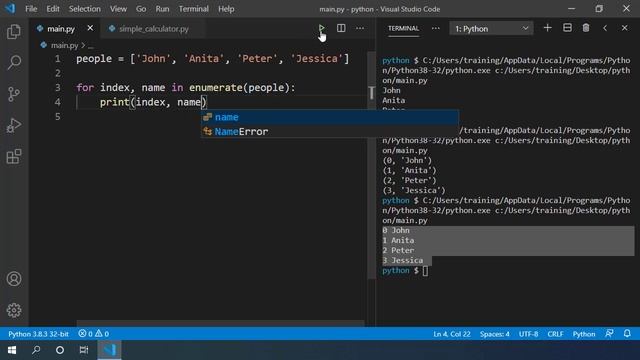Screen dimensions: 640x360
Task: Change encoding via UTF-8
Action: (528, 333)
